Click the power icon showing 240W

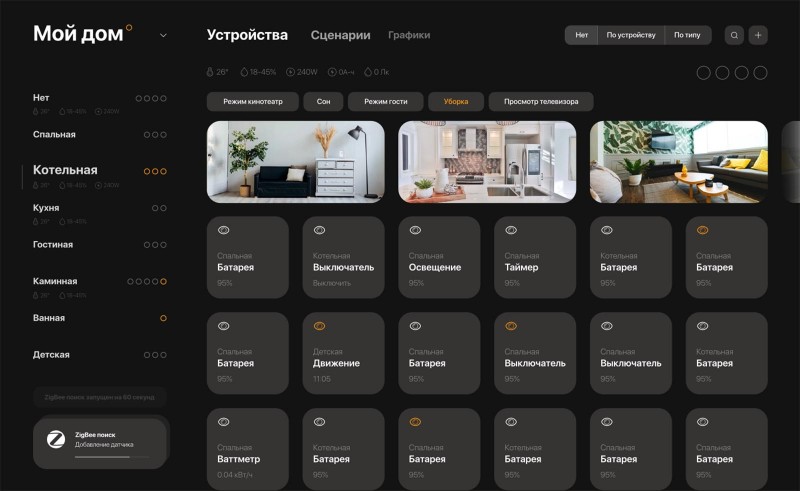[x=290, y=72]
